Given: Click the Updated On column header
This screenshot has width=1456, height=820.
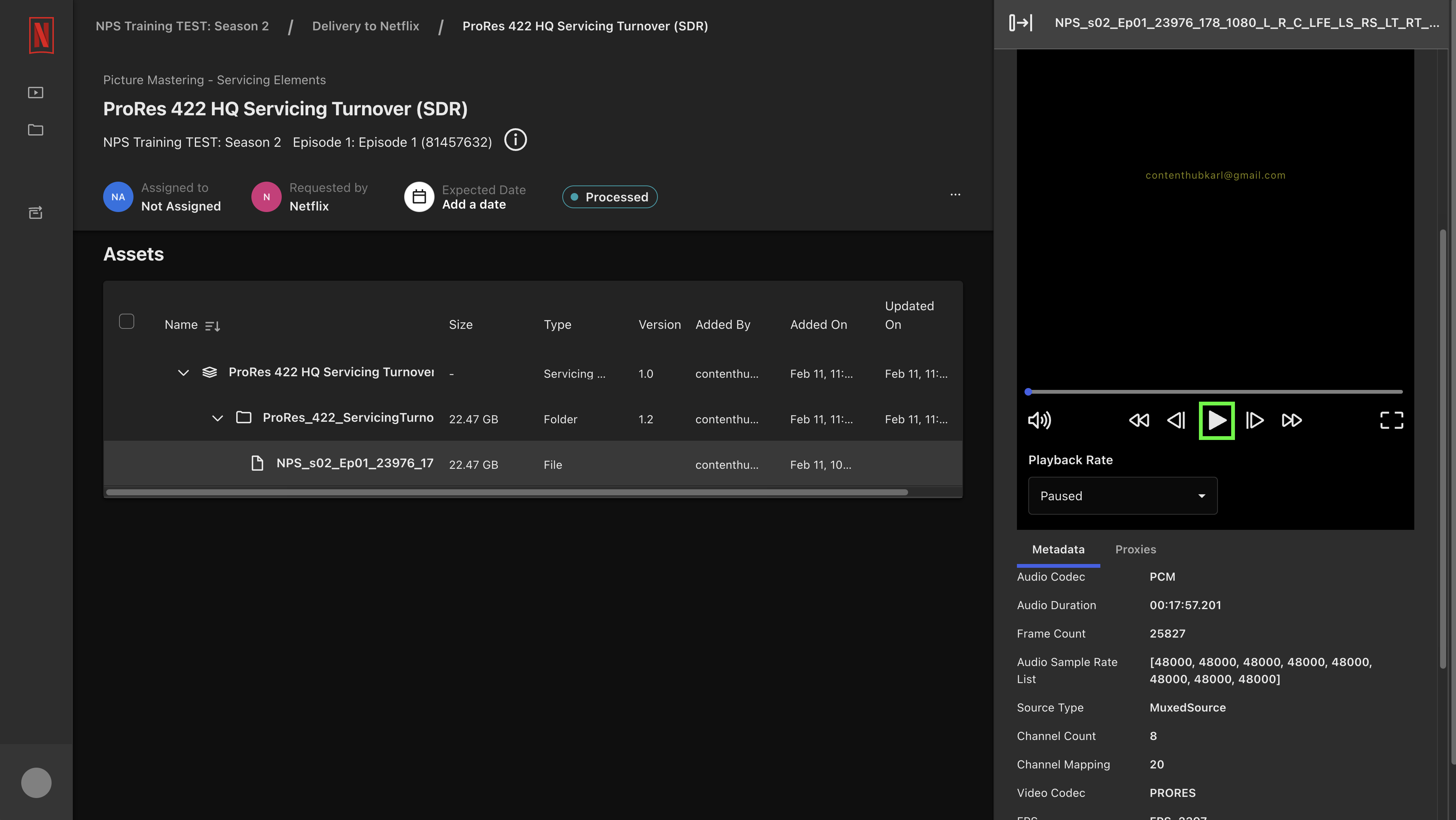Looking at the screenshot, I should pyautogui.click(x=910, y=315).
